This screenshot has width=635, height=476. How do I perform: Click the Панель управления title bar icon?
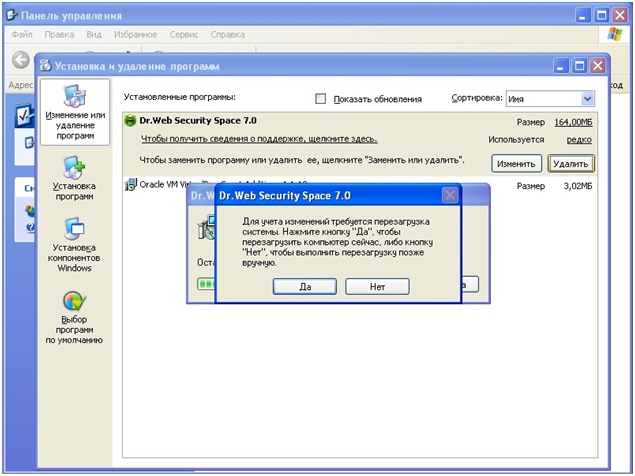point(12,15)
